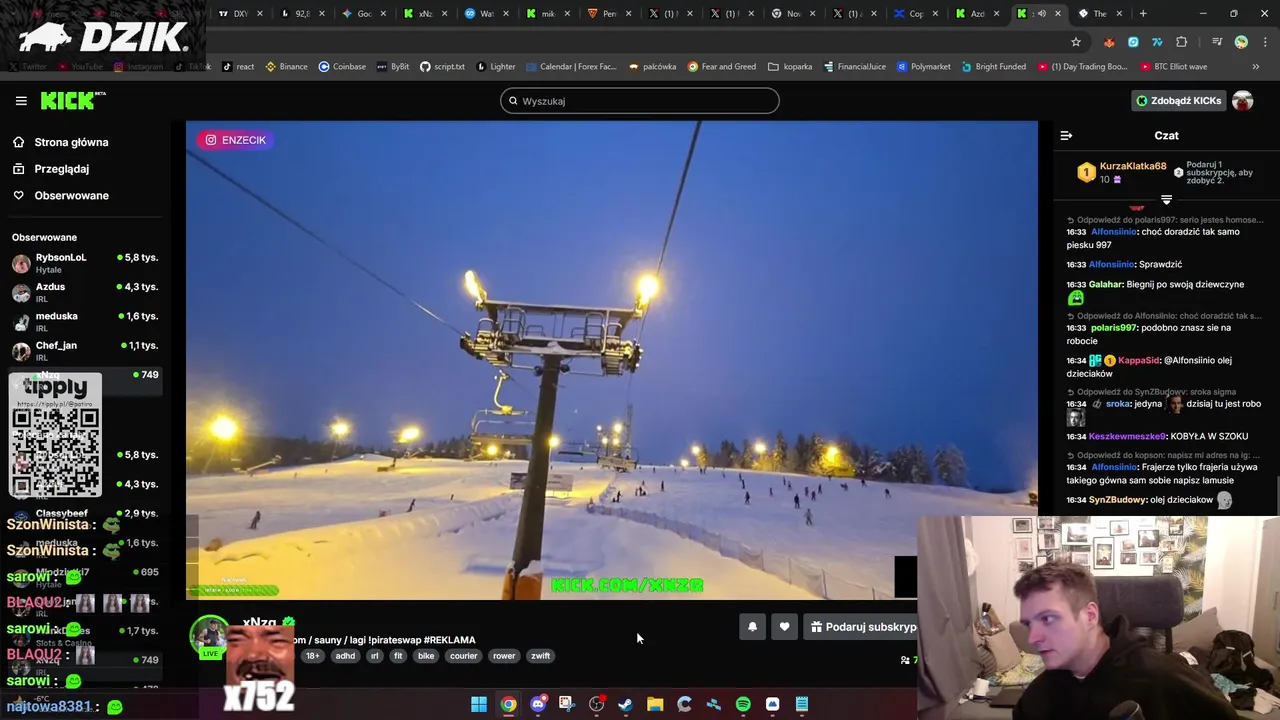Click the irl tag
The height and width of the screenshot is (720, 1280).
coord(374,656)
